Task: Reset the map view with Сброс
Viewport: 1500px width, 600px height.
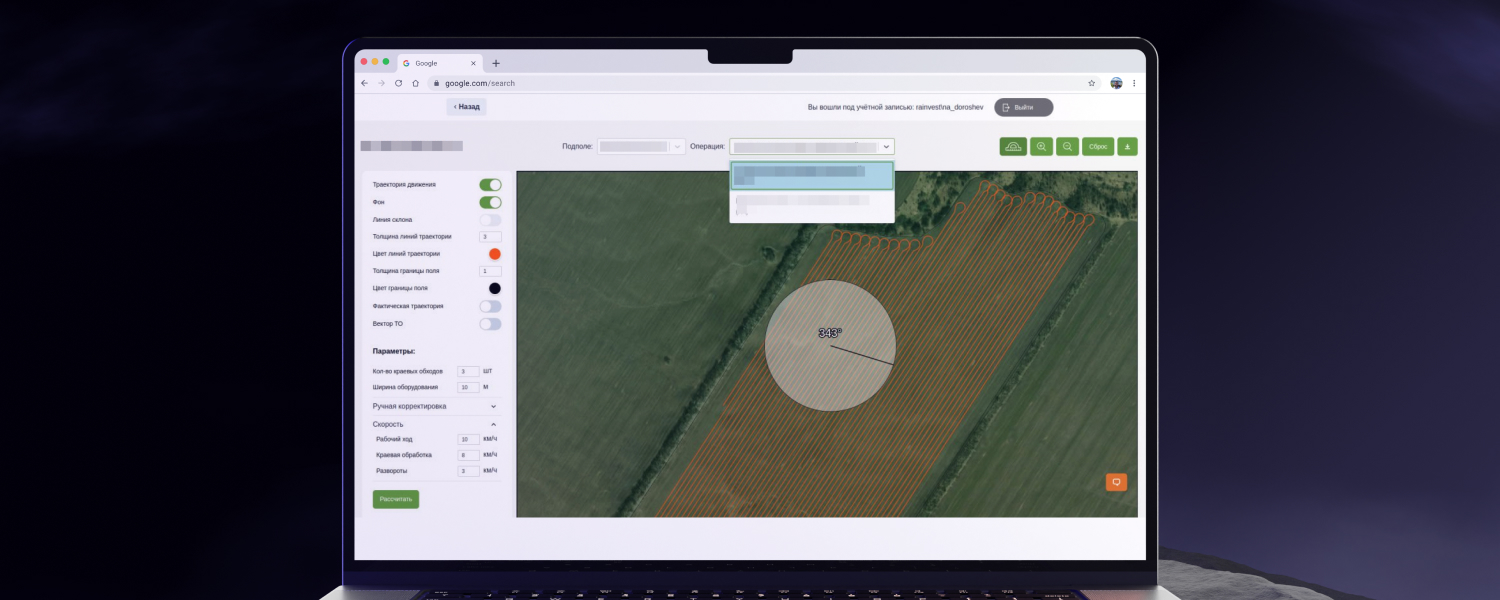Action: point(1098,146)
